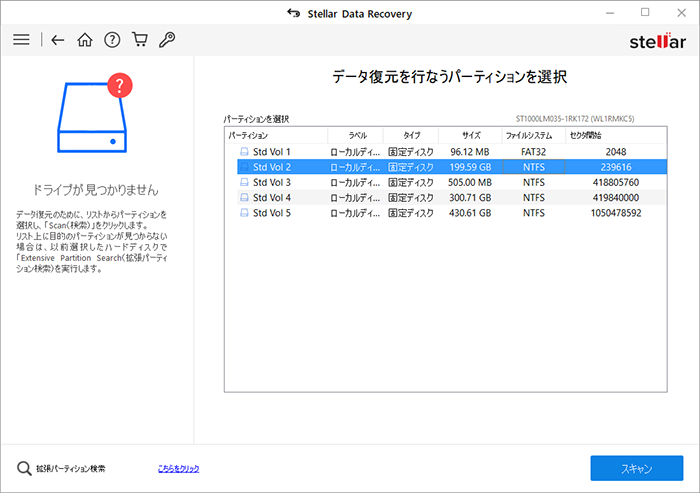
Task: Sort by タイプ column header
Action: coord(411,135)
